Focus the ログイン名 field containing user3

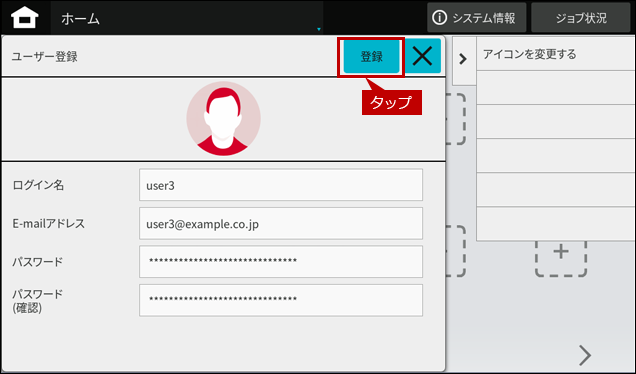(281, 185)
